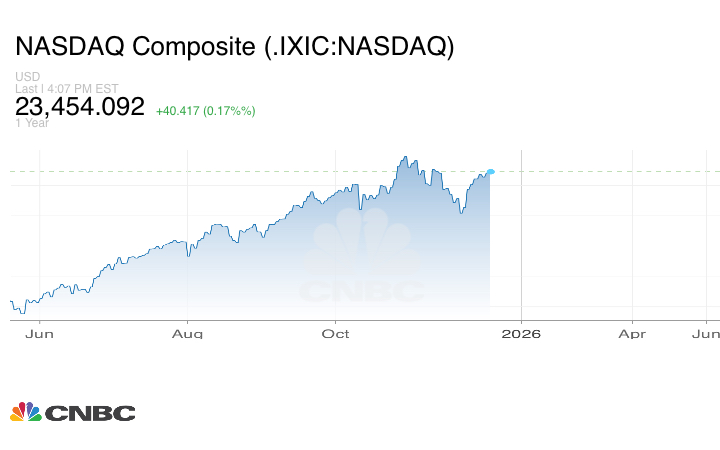Click the Apr label on the time axis
The image size is (720, 450).
(x=632, y=334)
